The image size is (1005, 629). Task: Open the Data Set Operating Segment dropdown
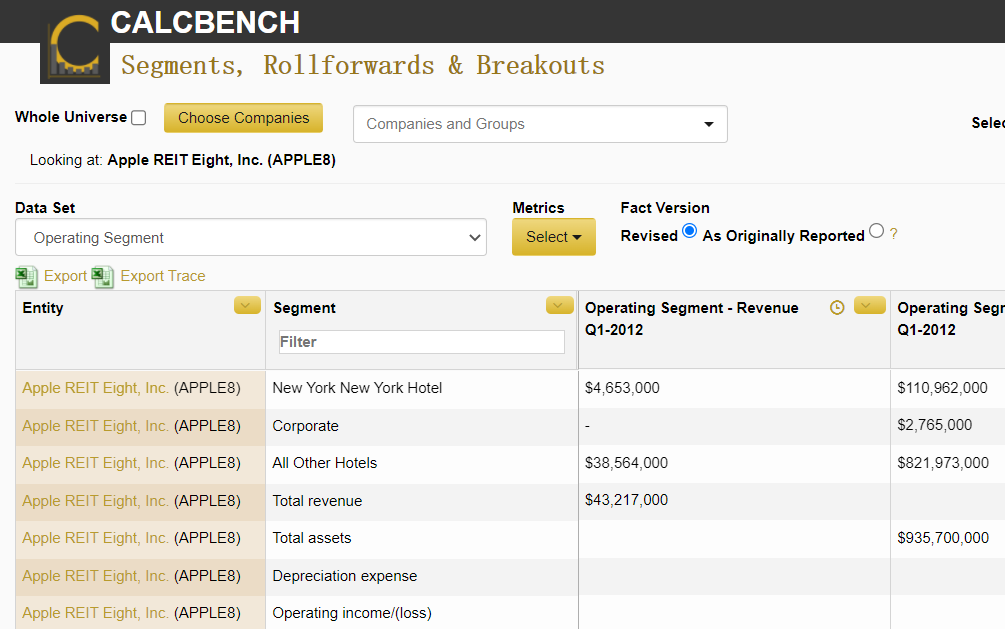(251, 237)
